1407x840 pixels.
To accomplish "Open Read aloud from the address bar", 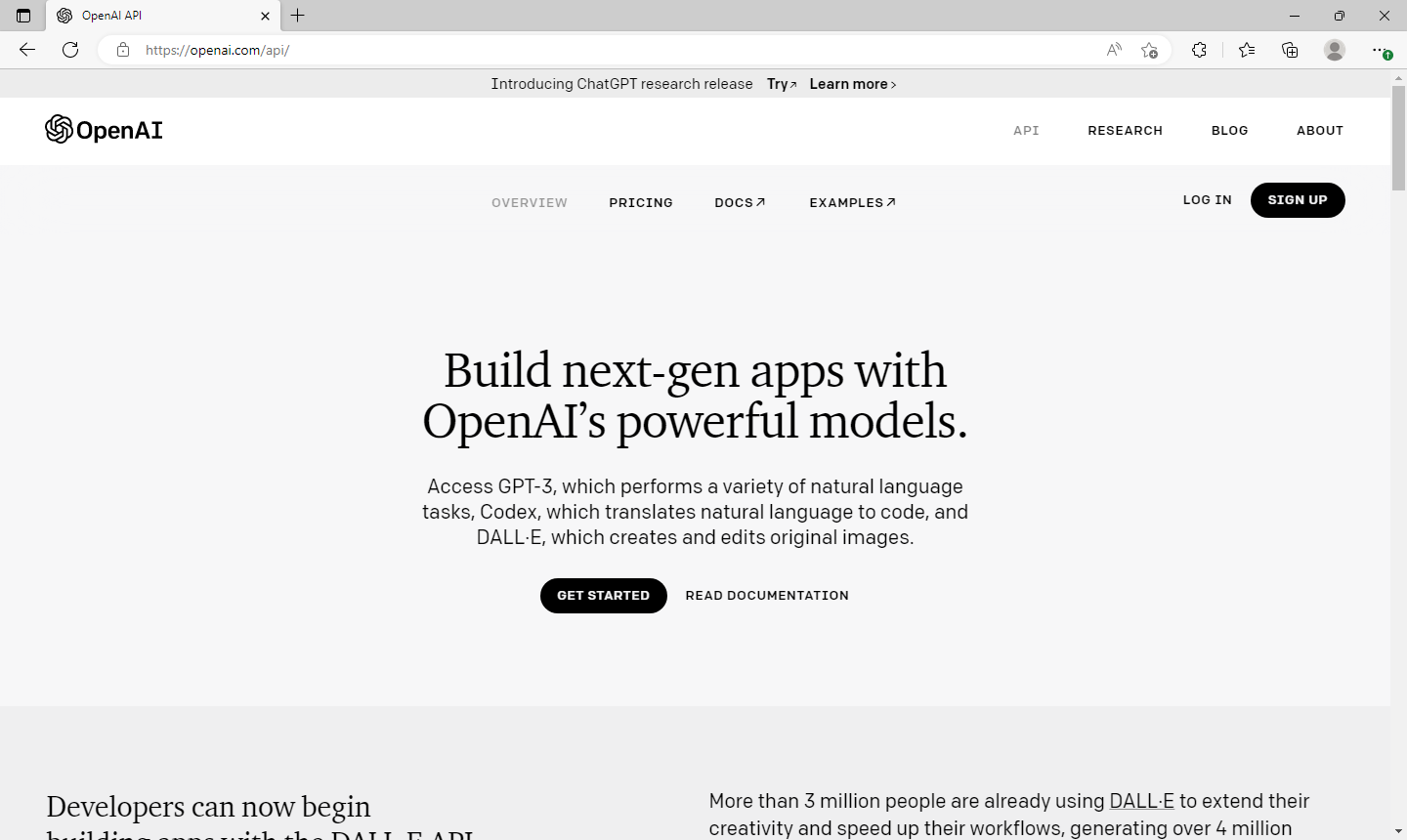I will (x=1114, y=50).
